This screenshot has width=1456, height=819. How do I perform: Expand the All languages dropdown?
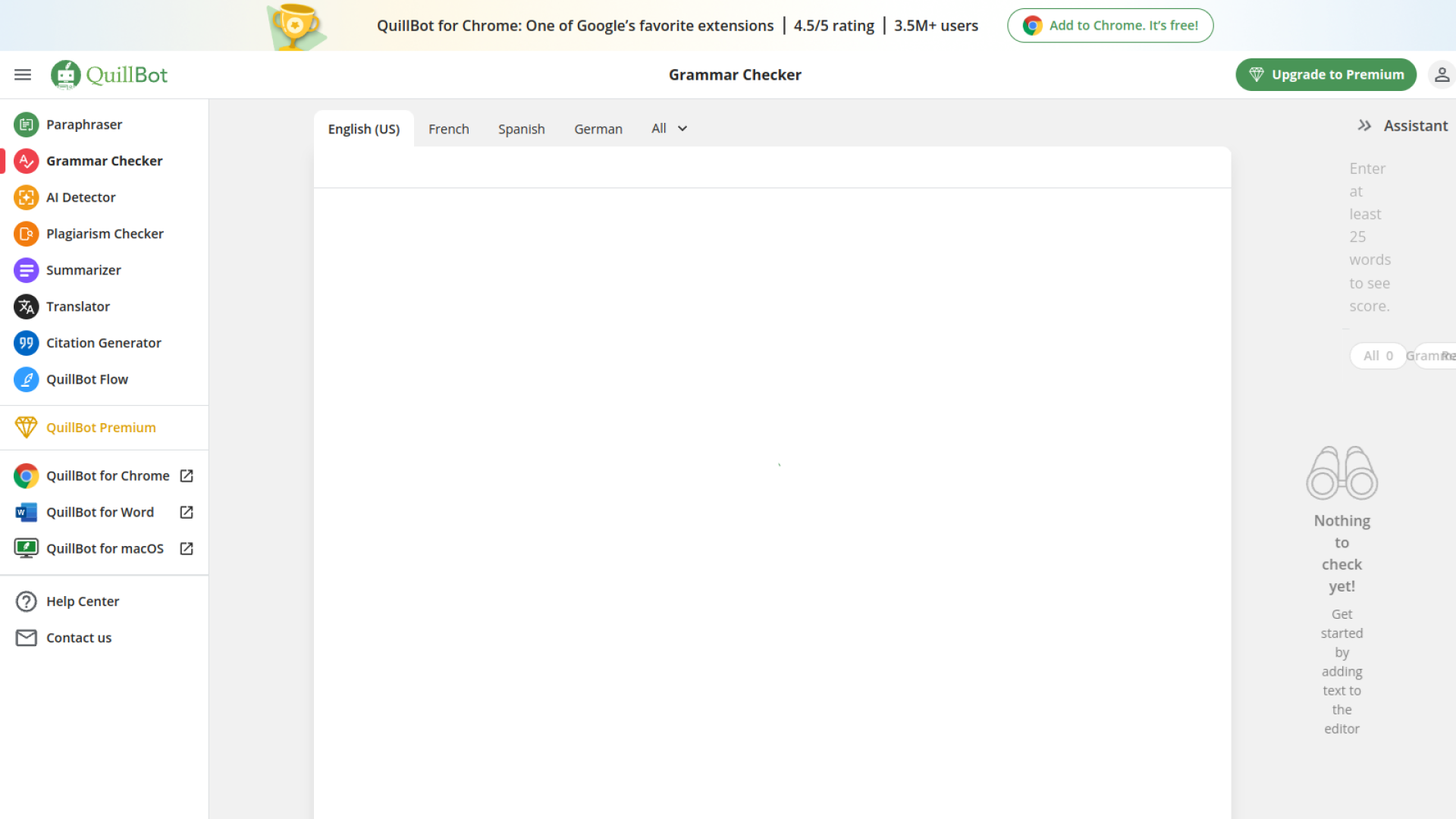point(669,129)
